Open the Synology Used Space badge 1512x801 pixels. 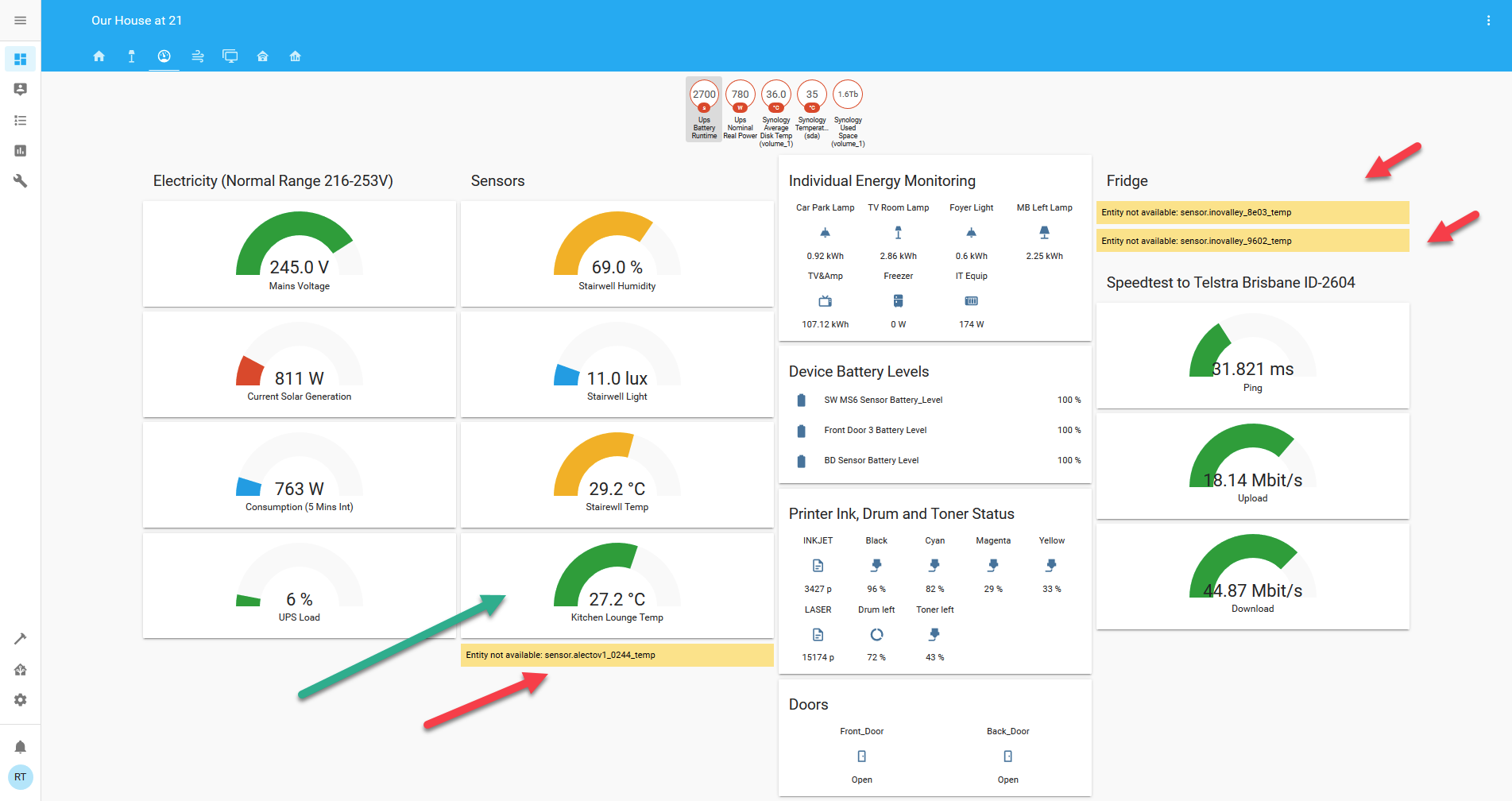pyautogui.click(x=848, y=113)
